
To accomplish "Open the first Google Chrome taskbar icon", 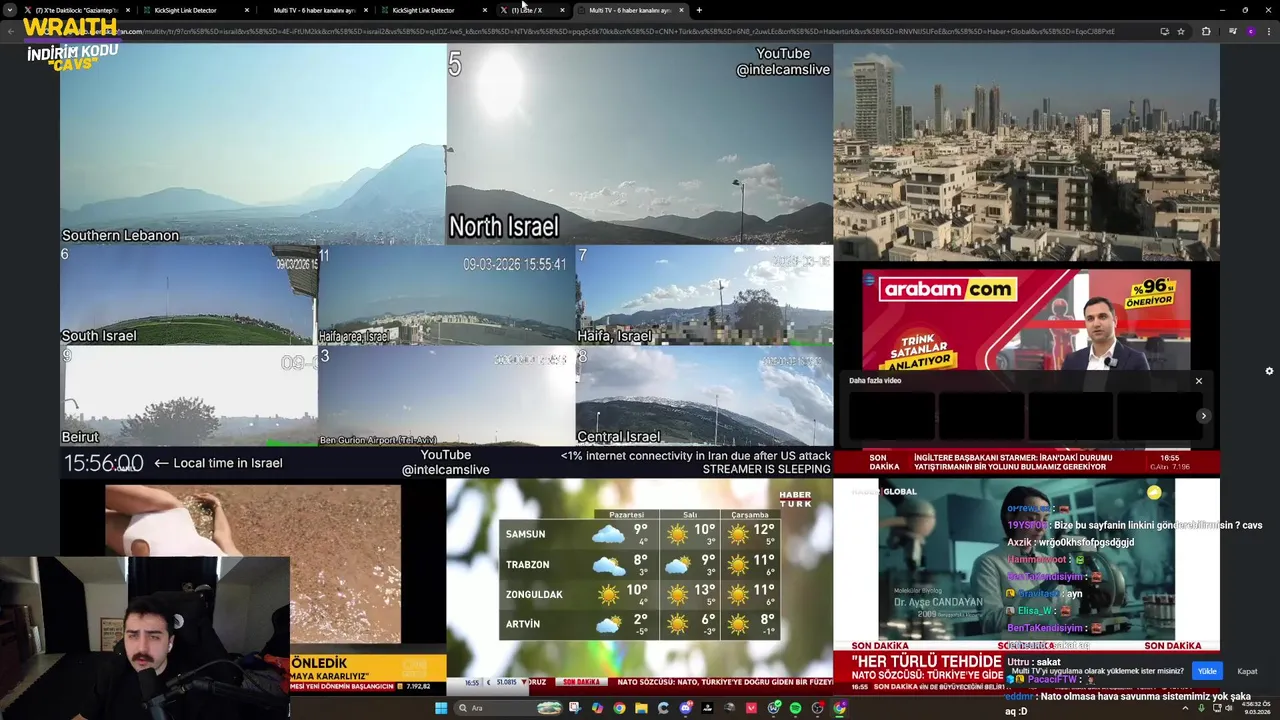I will (619, 708).
